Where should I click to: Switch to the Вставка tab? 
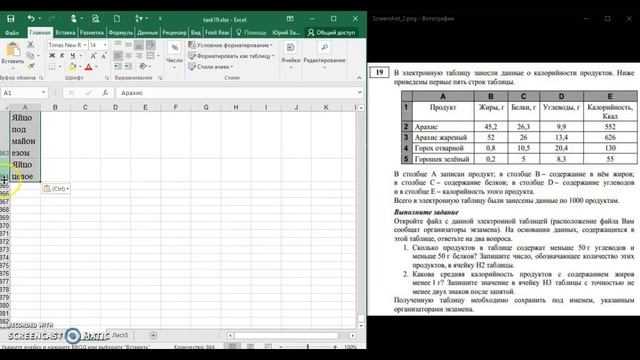click(65, 32)
